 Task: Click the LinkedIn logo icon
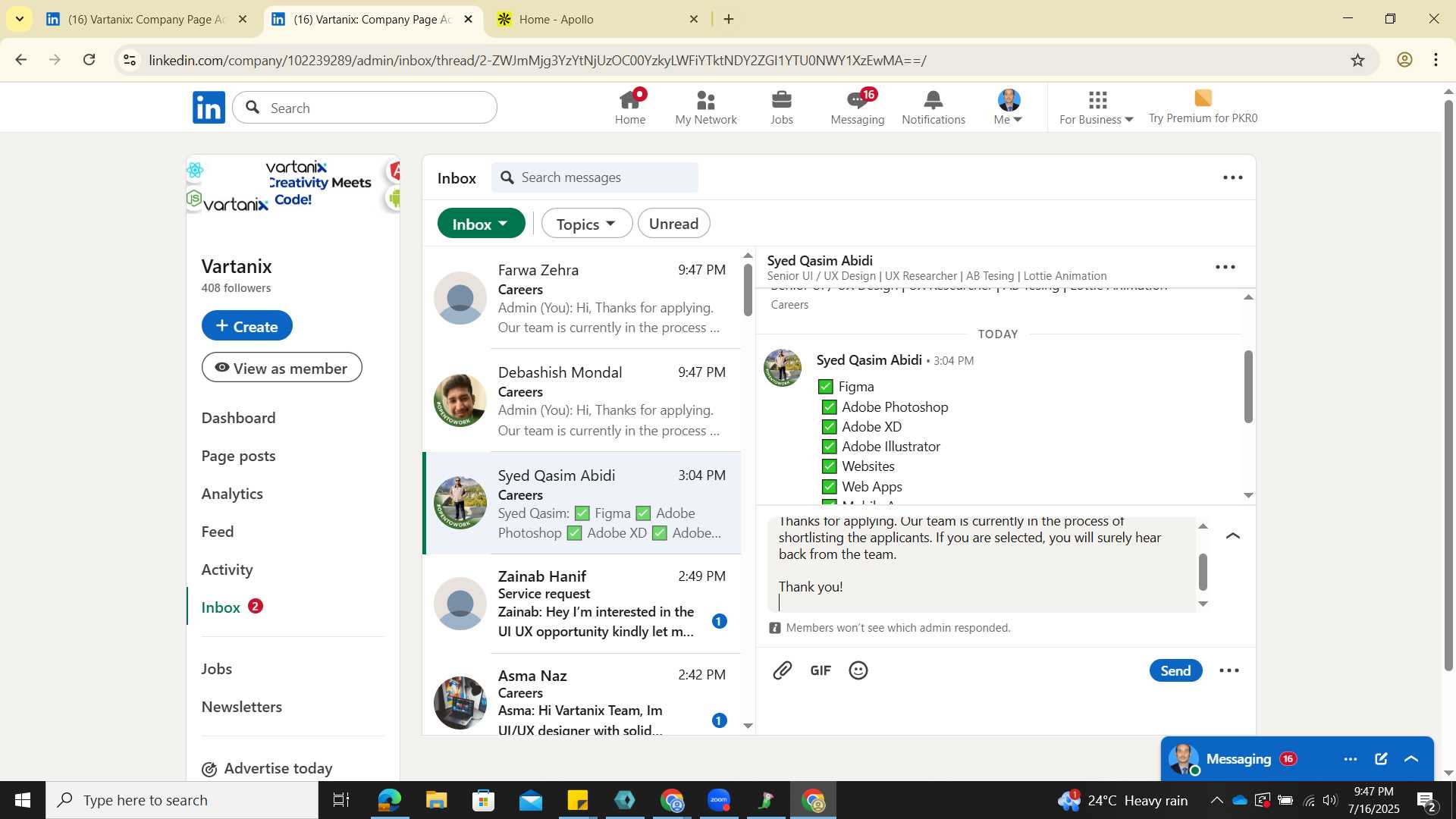click(x=209, y=108)
